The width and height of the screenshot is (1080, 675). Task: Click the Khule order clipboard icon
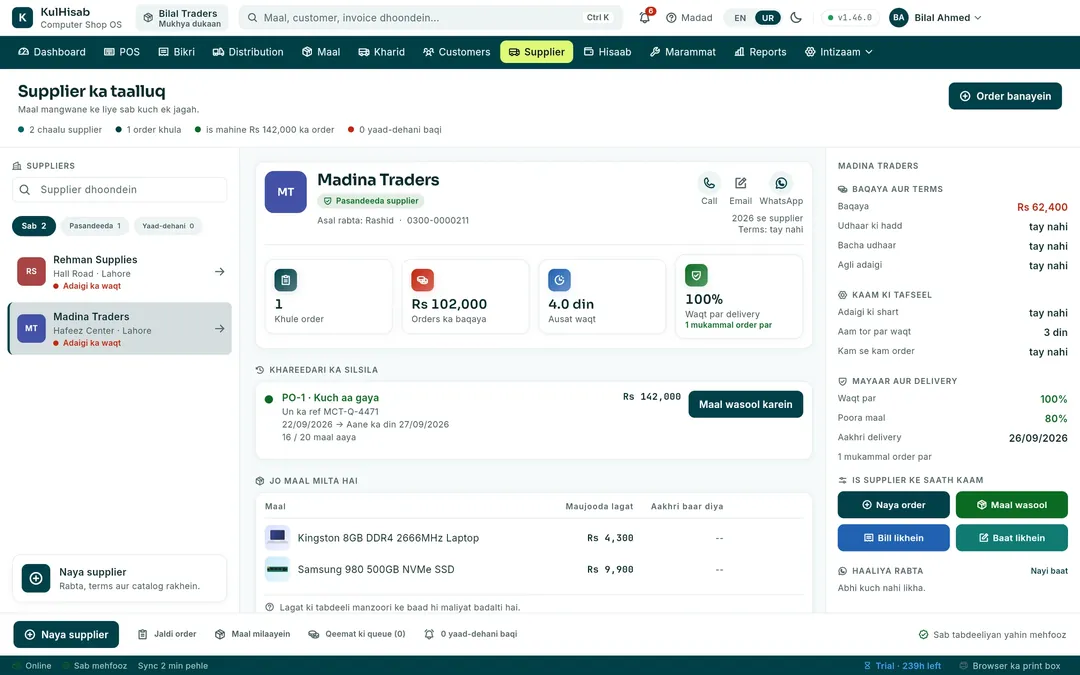click(285, 280)
